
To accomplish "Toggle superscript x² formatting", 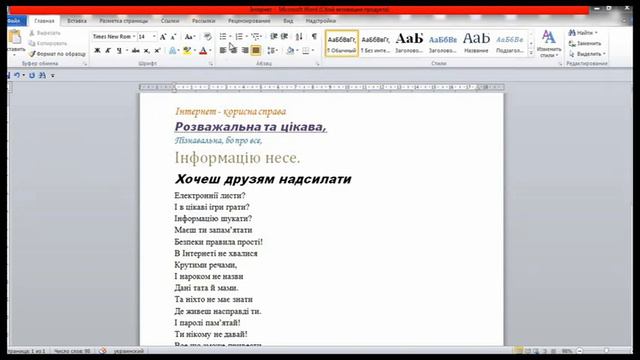I will coord(157,51).
